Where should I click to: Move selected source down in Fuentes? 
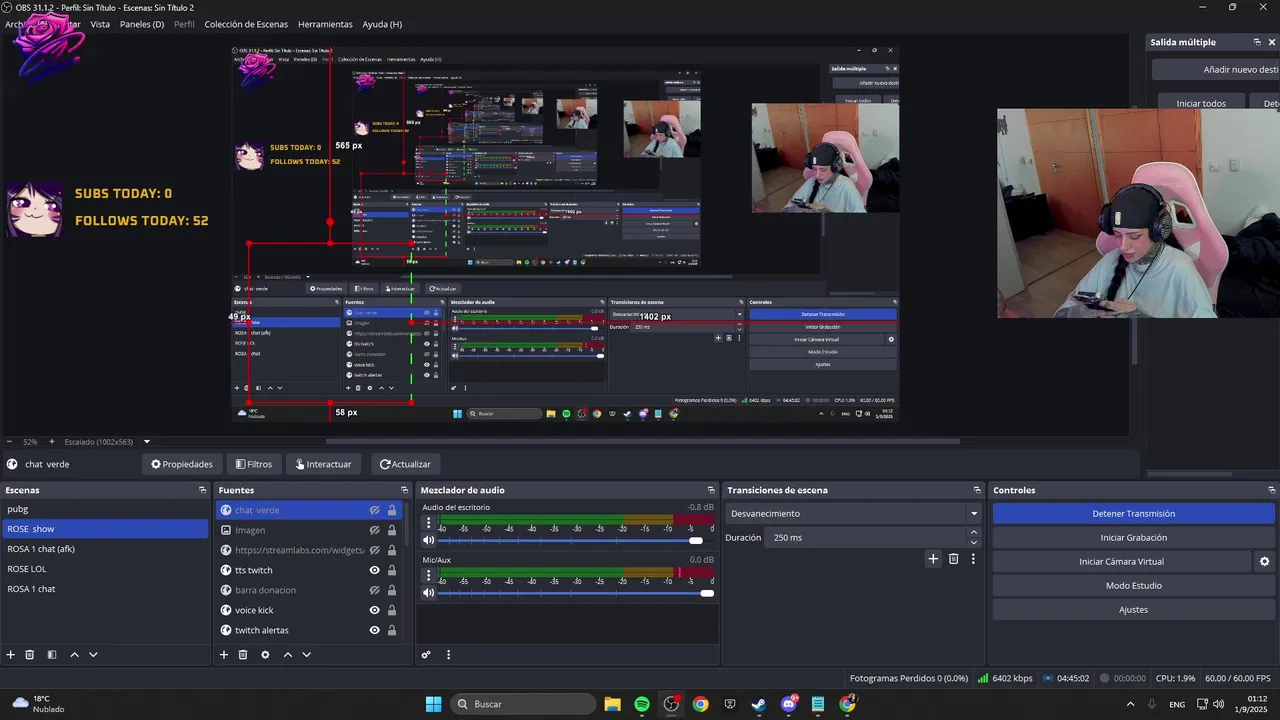point(306,655)
